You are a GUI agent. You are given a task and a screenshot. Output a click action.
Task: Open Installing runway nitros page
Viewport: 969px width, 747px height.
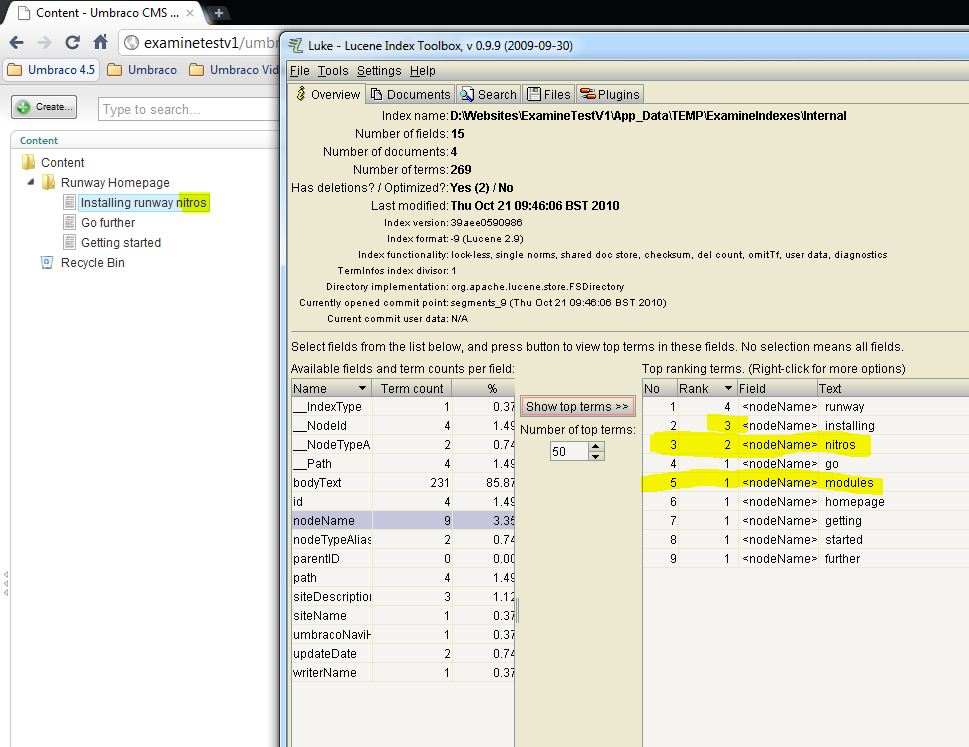[143, 203]
